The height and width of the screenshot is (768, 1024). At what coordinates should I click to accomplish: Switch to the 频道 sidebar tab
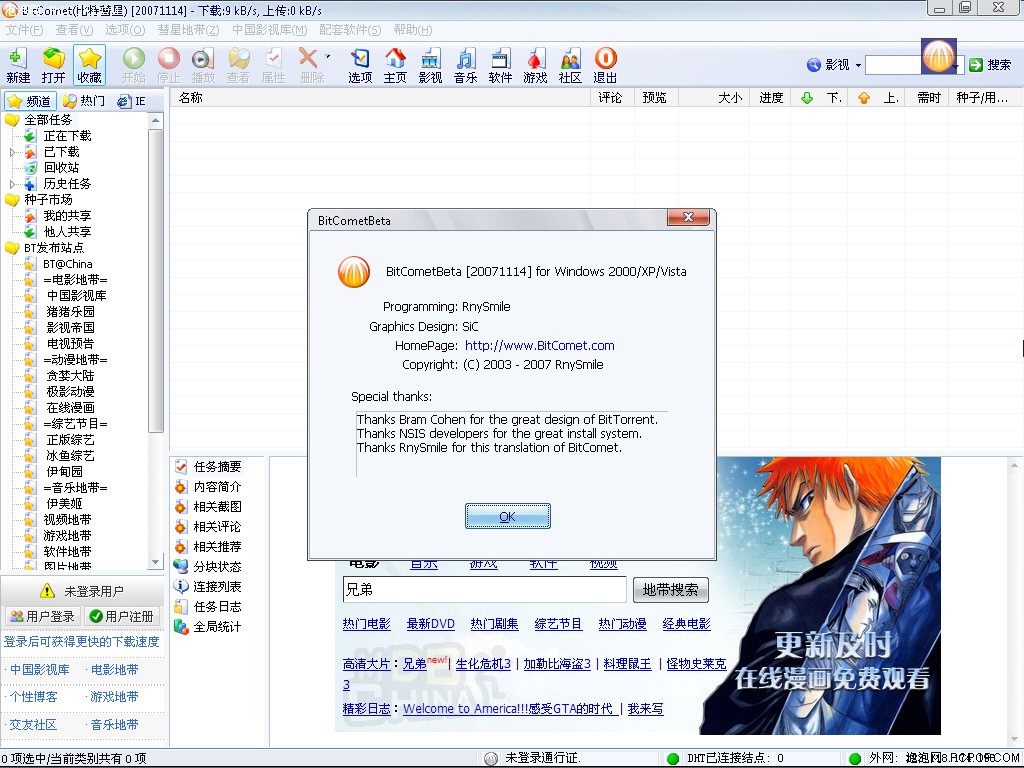[30, 101]
